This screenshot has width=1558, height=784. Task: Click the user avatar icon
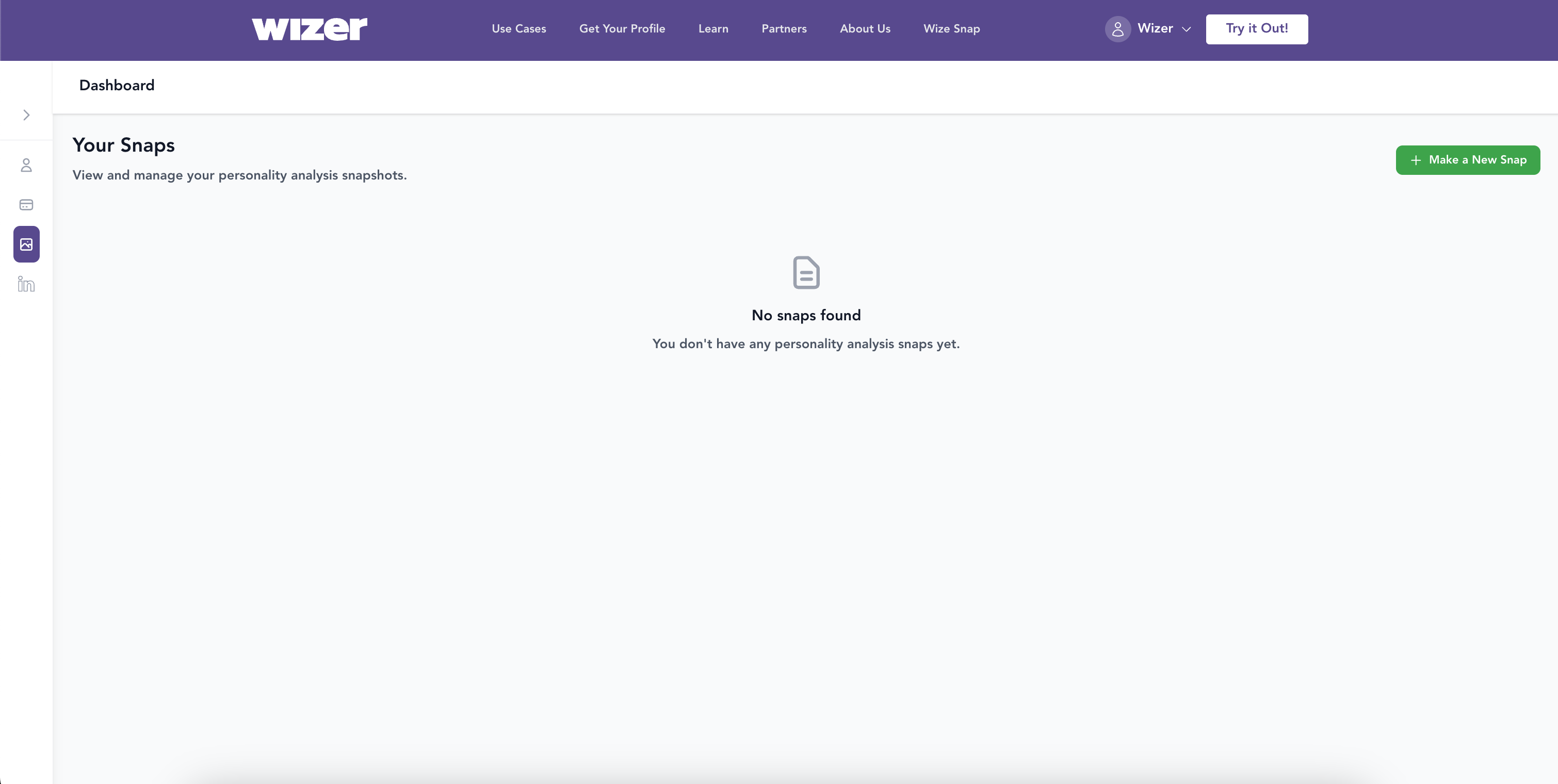[x=1117, y=29]
